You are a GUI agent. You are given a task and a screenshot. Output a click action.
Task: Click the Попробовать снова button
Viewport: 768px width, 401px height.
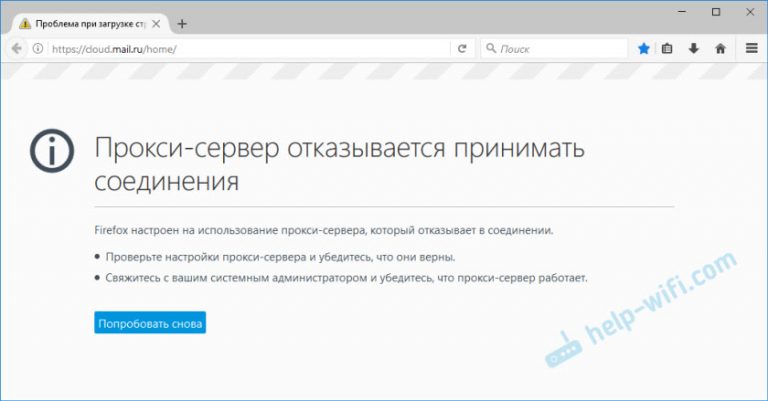click(150, 323)
